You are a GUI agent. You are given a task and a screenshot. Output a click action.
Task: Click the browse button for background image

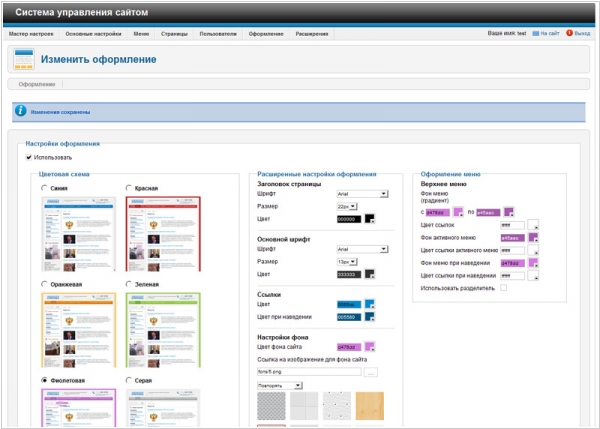pos(370,371)
